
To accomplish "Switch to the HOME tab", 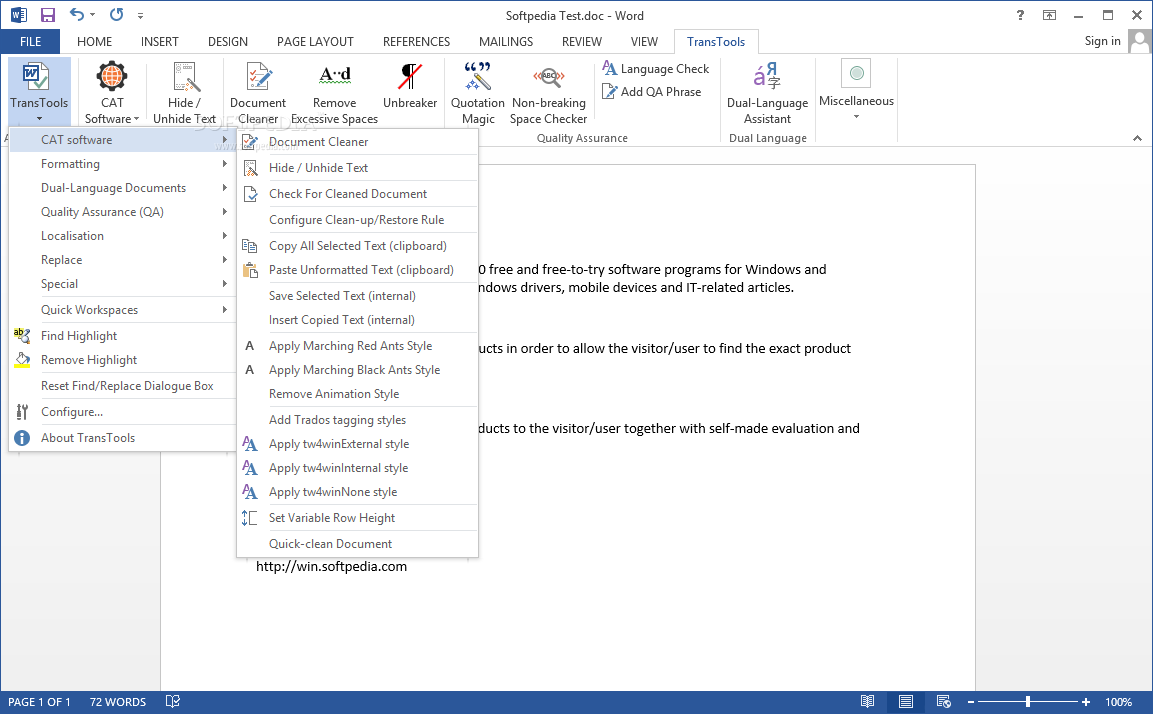I will coord(94,41).
